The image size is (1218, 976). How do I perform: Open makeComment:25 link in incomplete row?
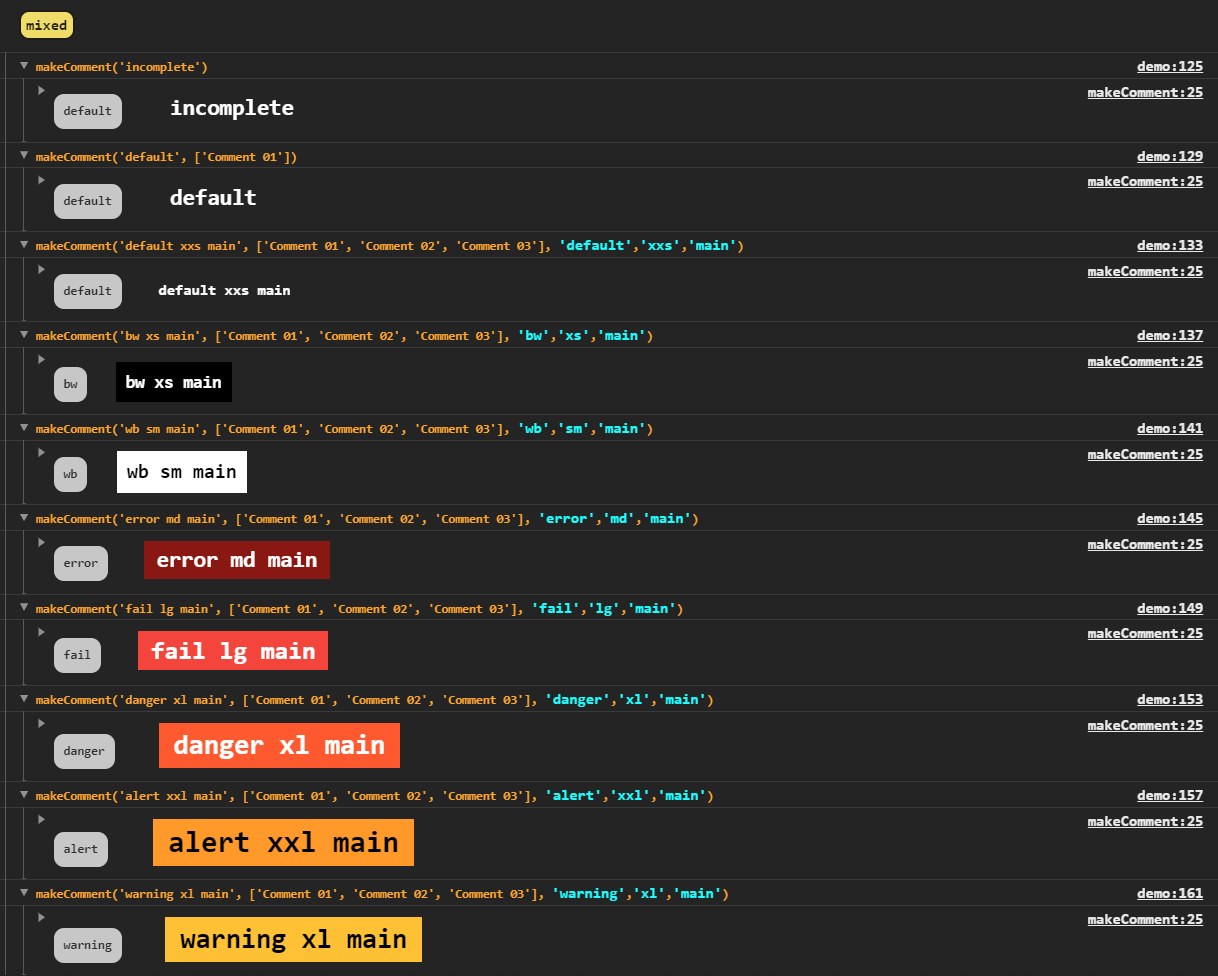click(x=1145, y=92)
